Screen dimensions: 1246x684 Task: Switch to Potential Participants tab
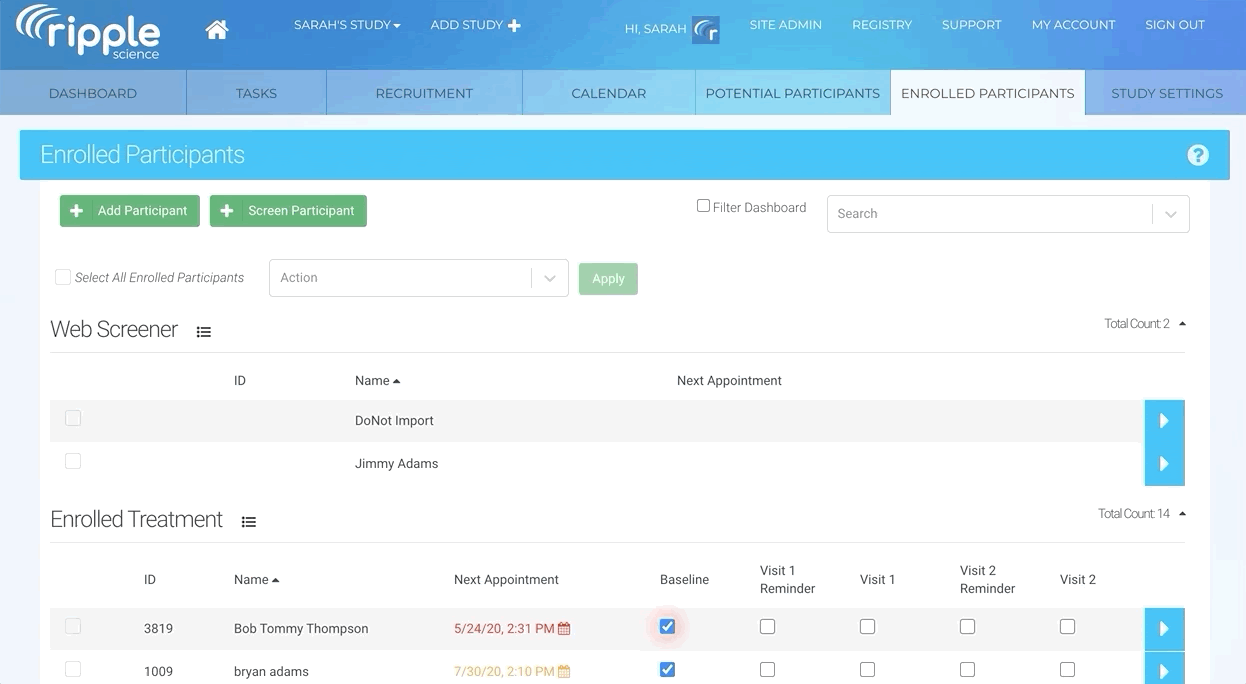792,93
